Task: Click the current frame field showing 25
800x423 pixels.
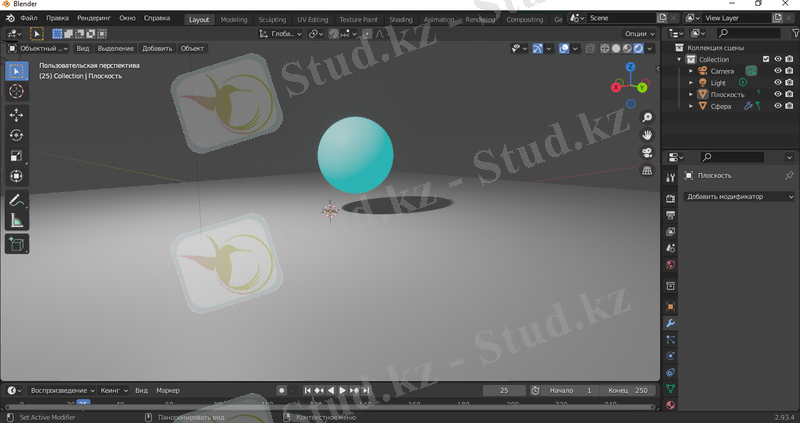Action: [x=504, y=390]
